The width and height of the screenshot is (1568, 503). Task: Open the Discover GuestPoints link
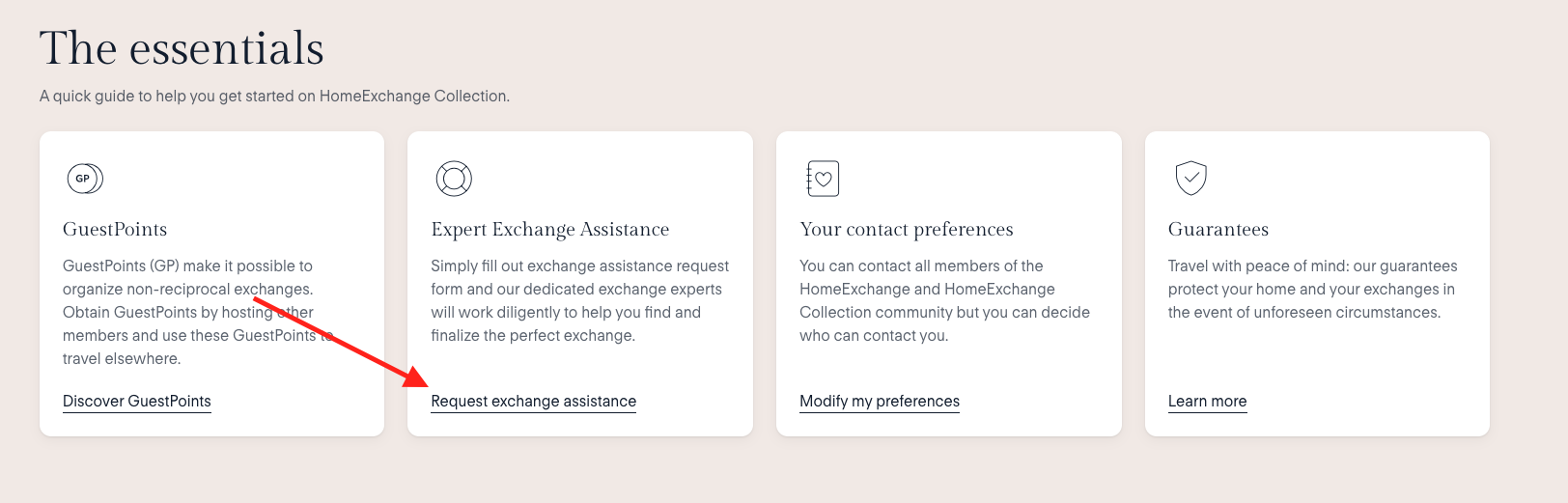136,401
